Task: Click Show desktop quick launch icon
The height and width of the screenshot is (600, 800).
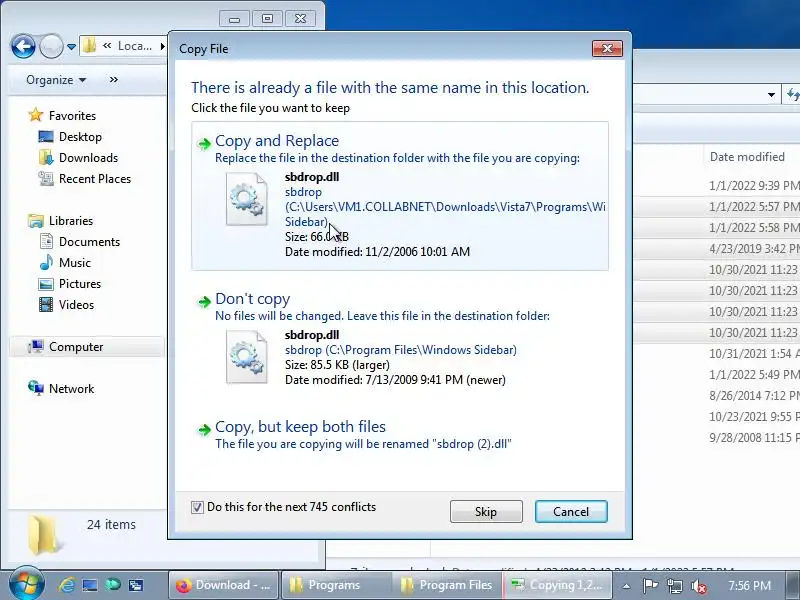Action: click(x=90, y=585)
